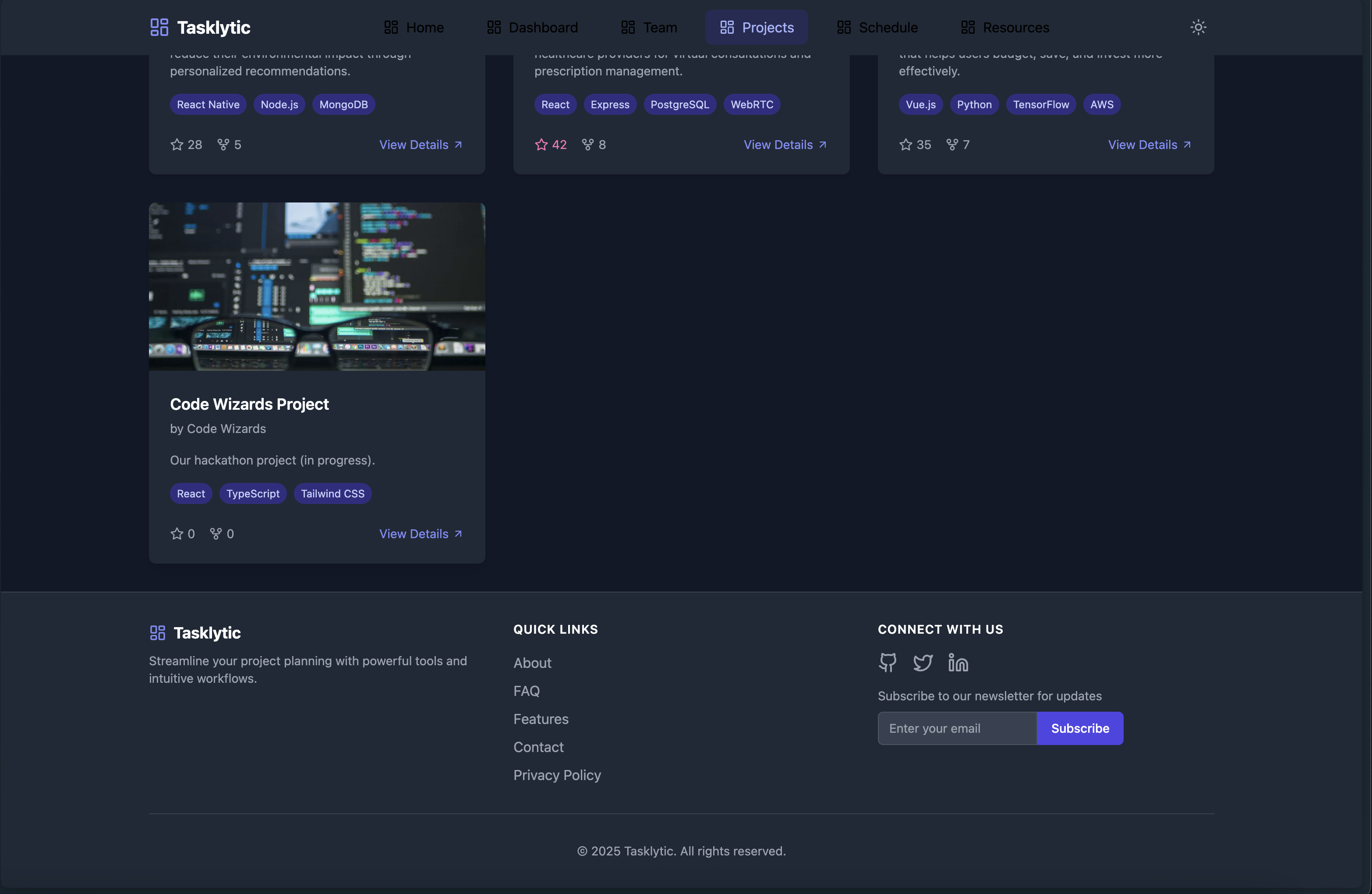Click the fork icon showing 5 forks
This screenshot has height=894, width=1372.
click(x=223, y=144)
